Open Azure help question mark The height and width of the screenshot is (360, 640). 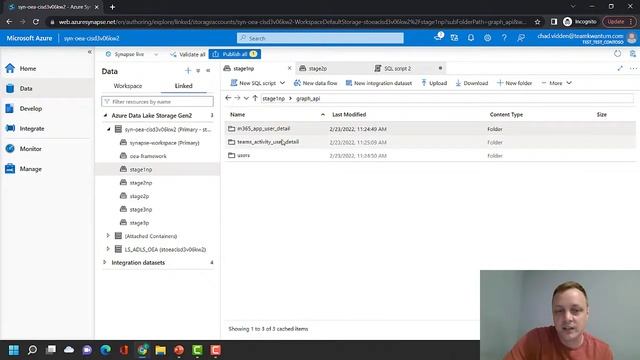click(504, 38)
